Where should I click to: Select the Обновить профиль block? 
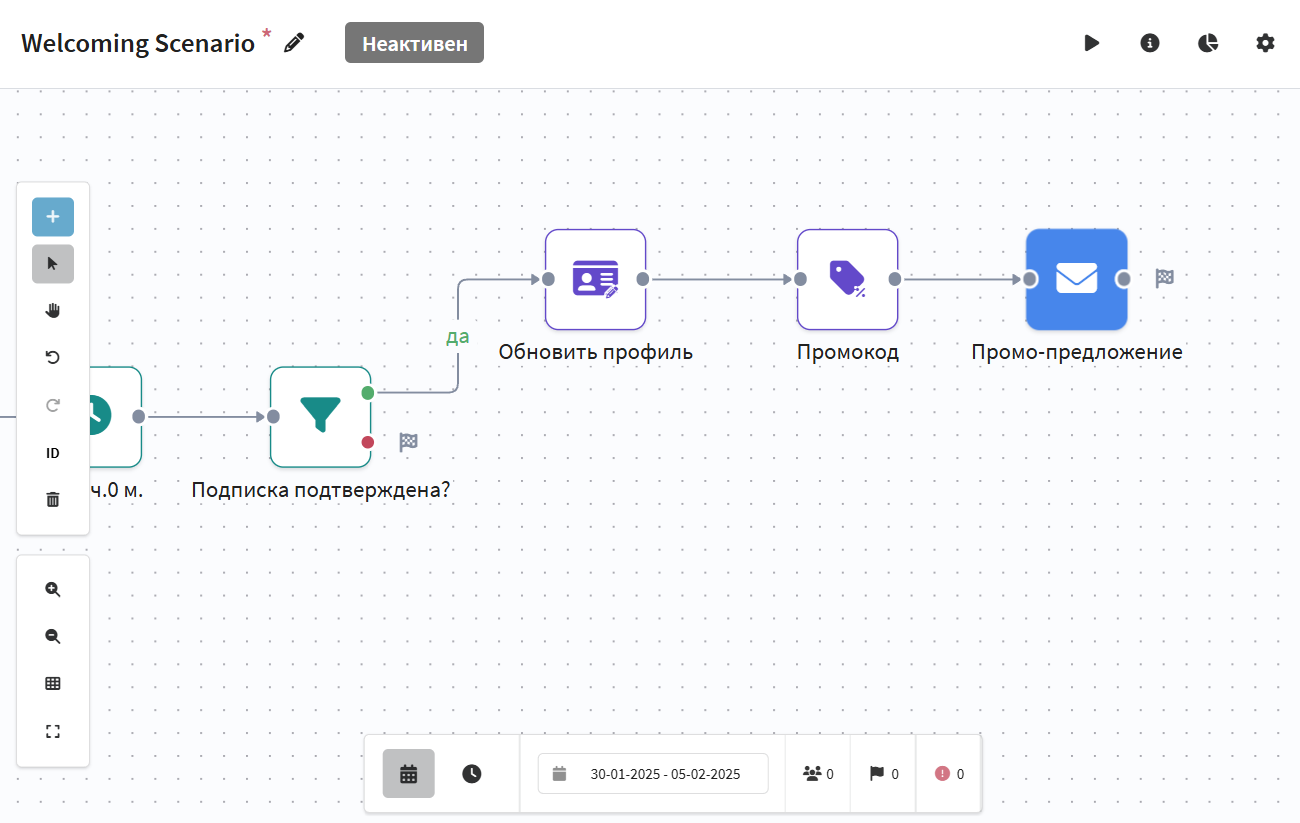595,279
